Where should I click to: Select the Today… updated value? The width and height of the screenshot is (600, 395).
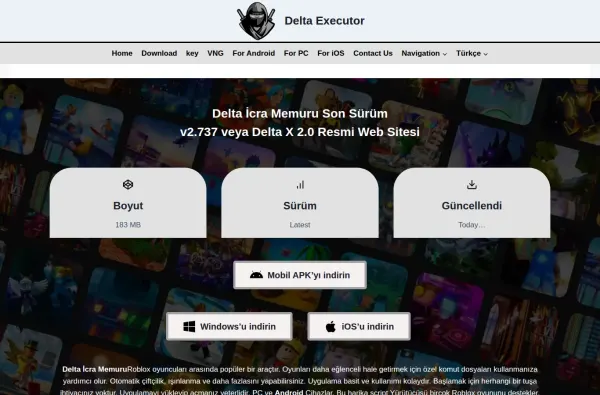pyautogui.click(x=472, y=225)
